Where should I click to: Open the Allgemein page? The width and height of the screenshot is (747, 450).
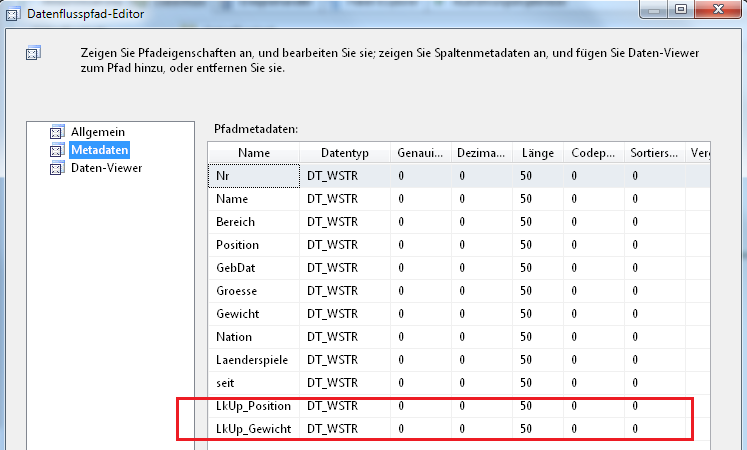pyautogui.click(x=98, y=132)
